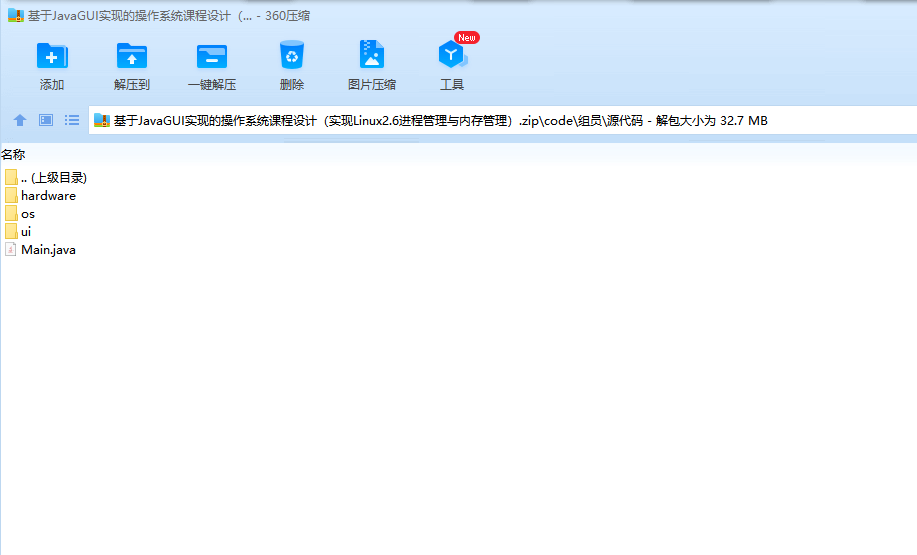Click the os folder icon
Screen dimensions: 917x555
11,213
